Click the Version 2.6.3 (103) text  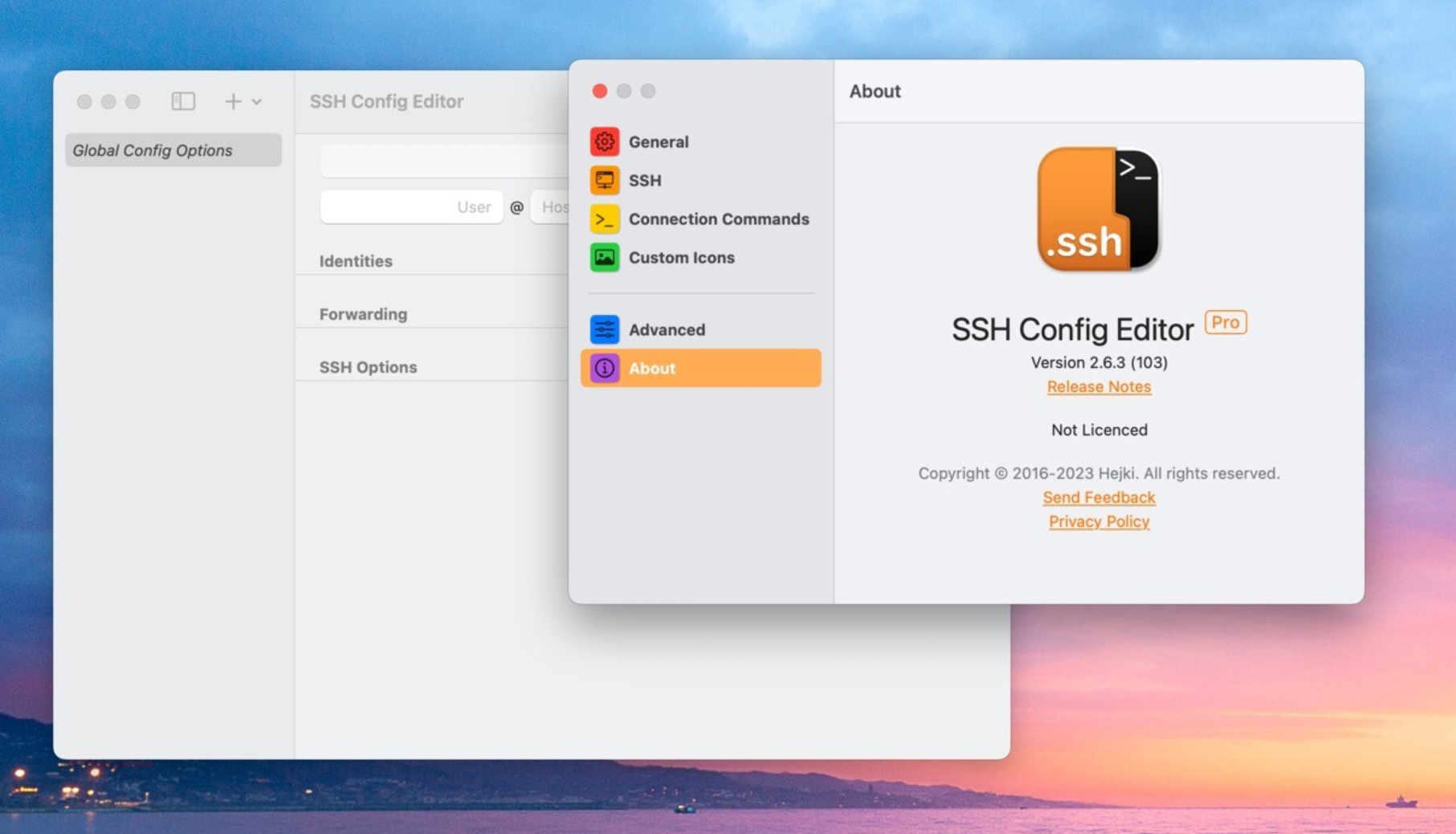[1099, 362]
